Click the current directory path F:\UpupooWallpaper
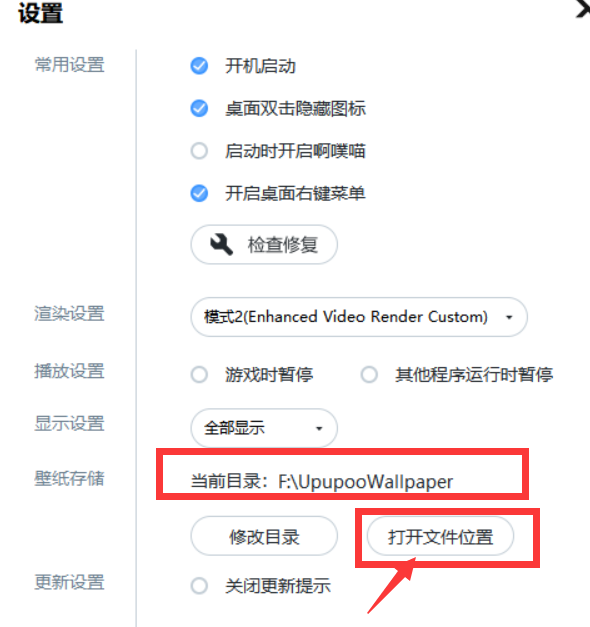The image size is (590, 627). point(365,481)
